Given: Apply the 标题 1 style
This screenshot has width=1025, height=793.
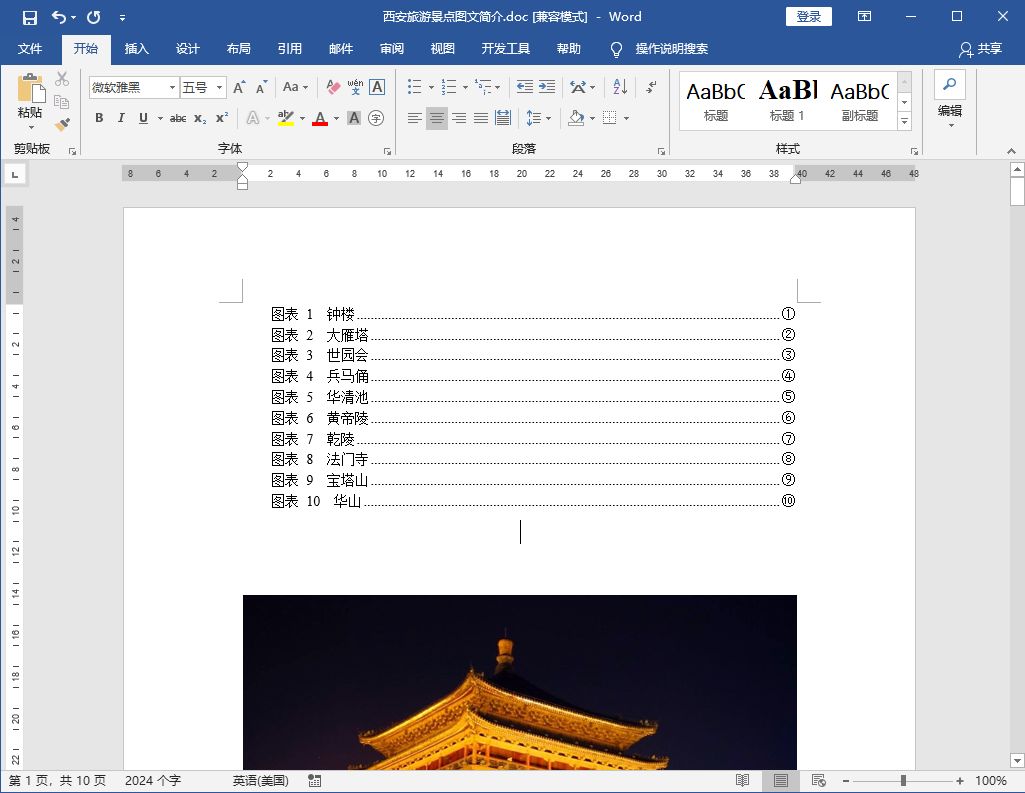Looking at the screenshot, I should (787, 98).
